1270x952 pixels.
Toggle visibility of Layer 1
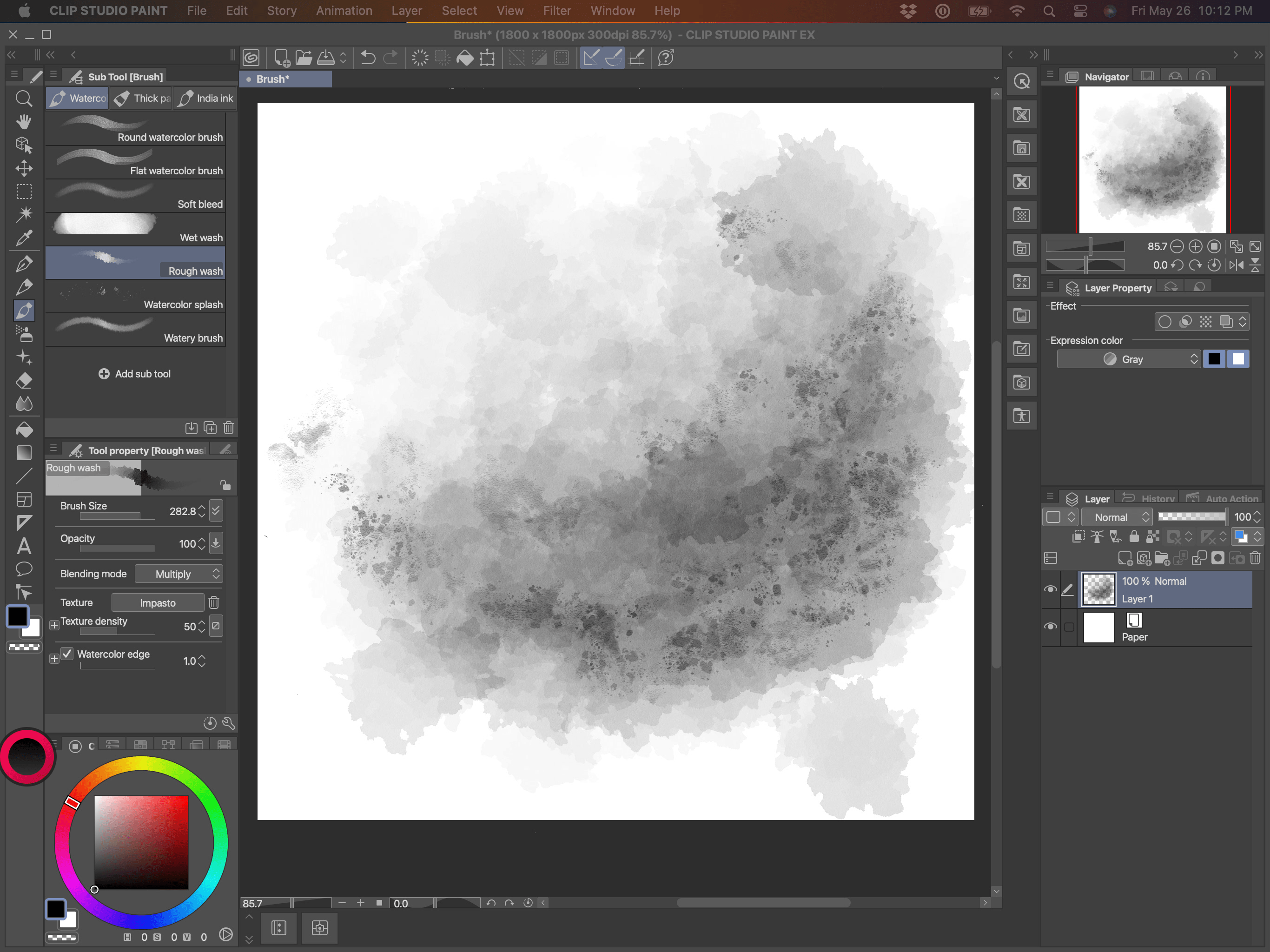(x=1050, y=589)
